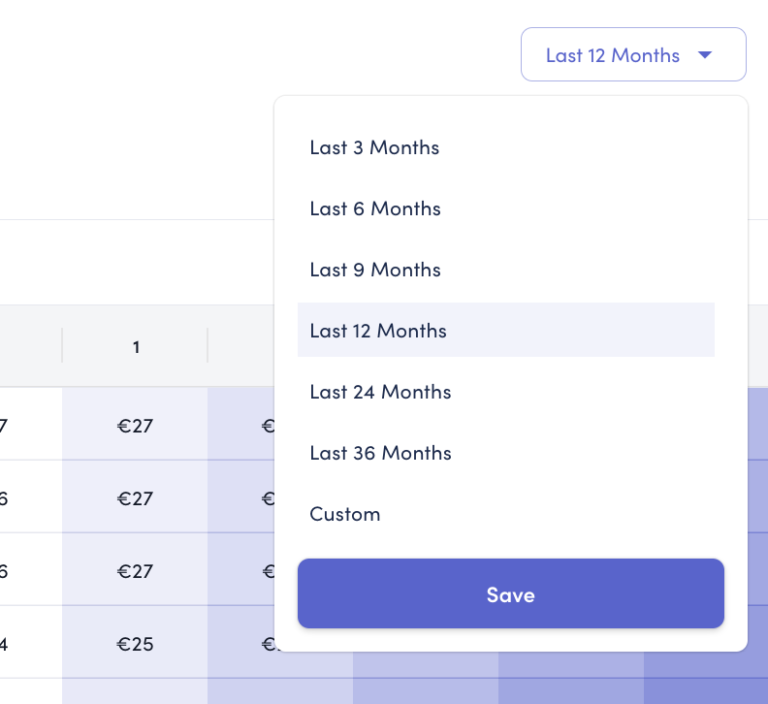Click the €27 cell in the third row
The height and width of the screenshot is (704, 768).
(x=135, y=571)
